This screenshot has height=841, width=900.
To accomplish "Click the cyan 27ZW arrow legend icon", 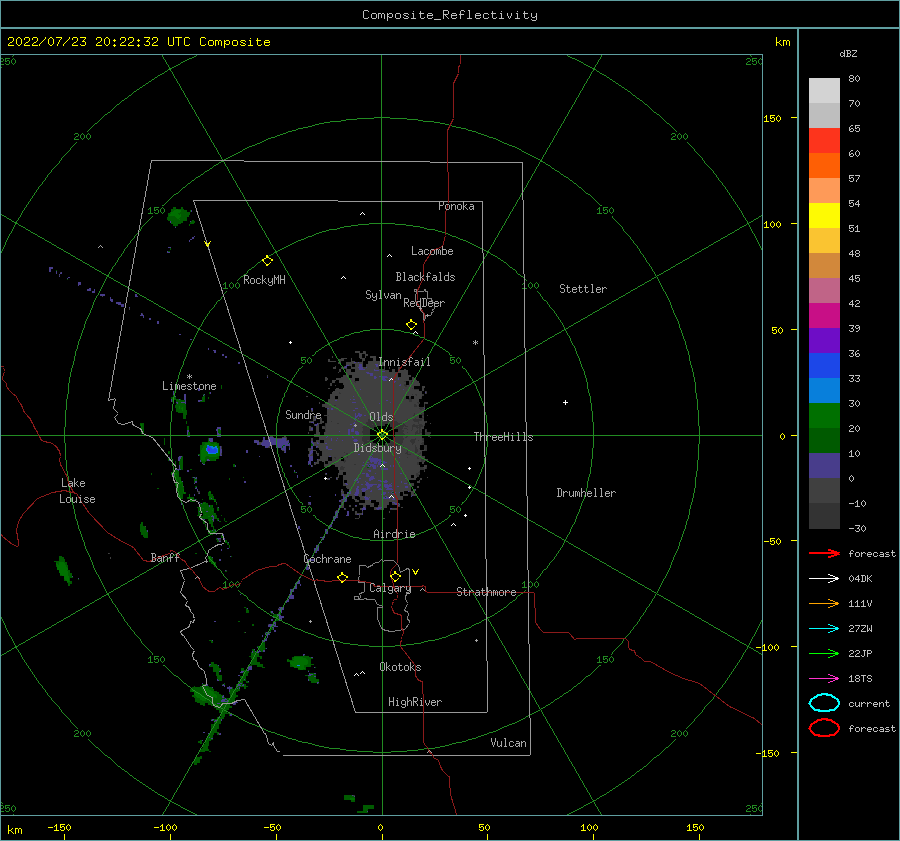I will coord(824,629).
